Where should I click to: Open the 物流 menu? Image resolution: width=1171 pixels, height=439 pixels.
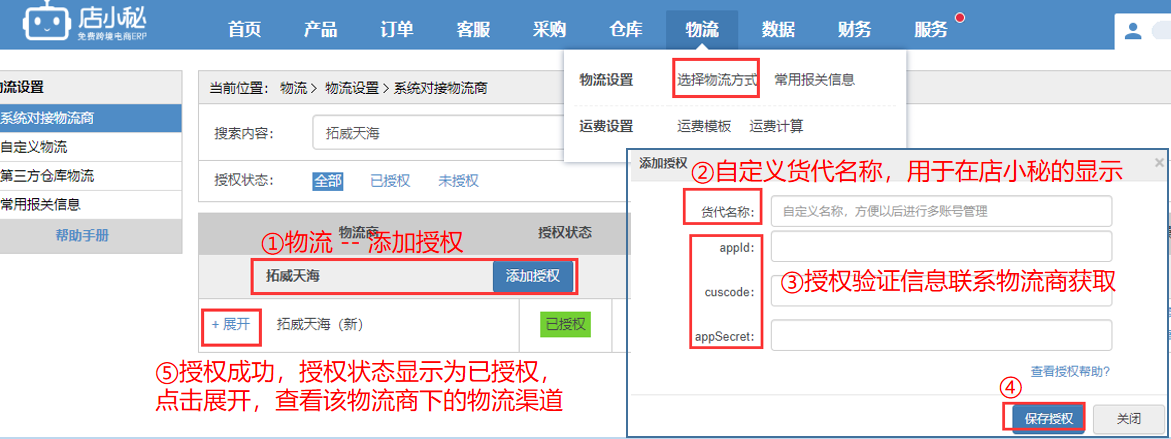(702, 30)
